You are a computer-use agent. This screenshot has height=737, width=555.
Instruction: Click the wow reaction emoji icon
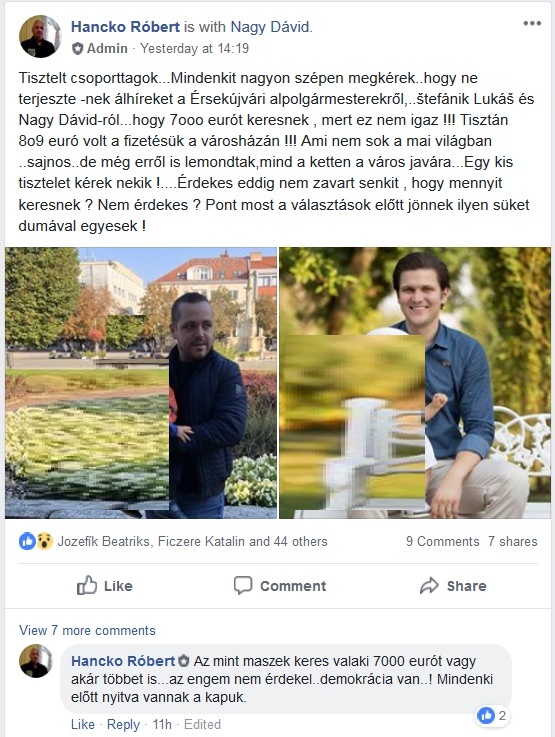44,541
